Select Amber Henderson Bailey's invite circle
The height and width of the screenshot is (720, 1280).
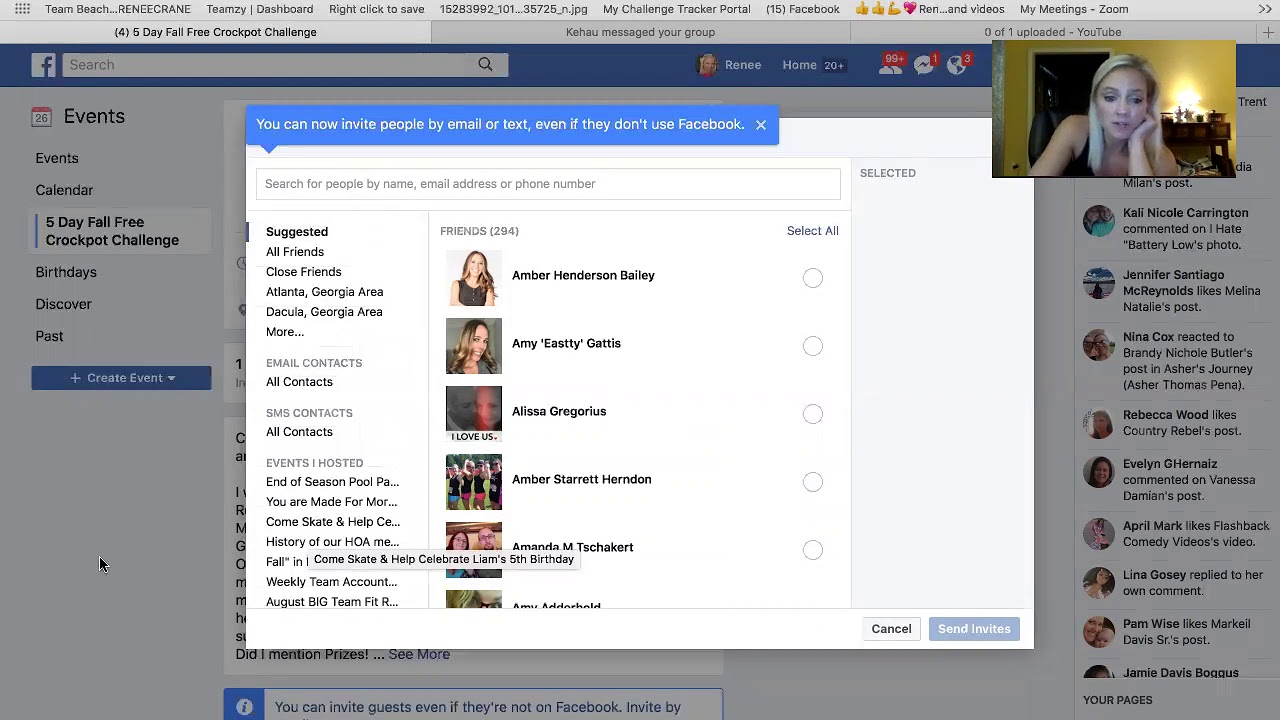tap(813, 278)
